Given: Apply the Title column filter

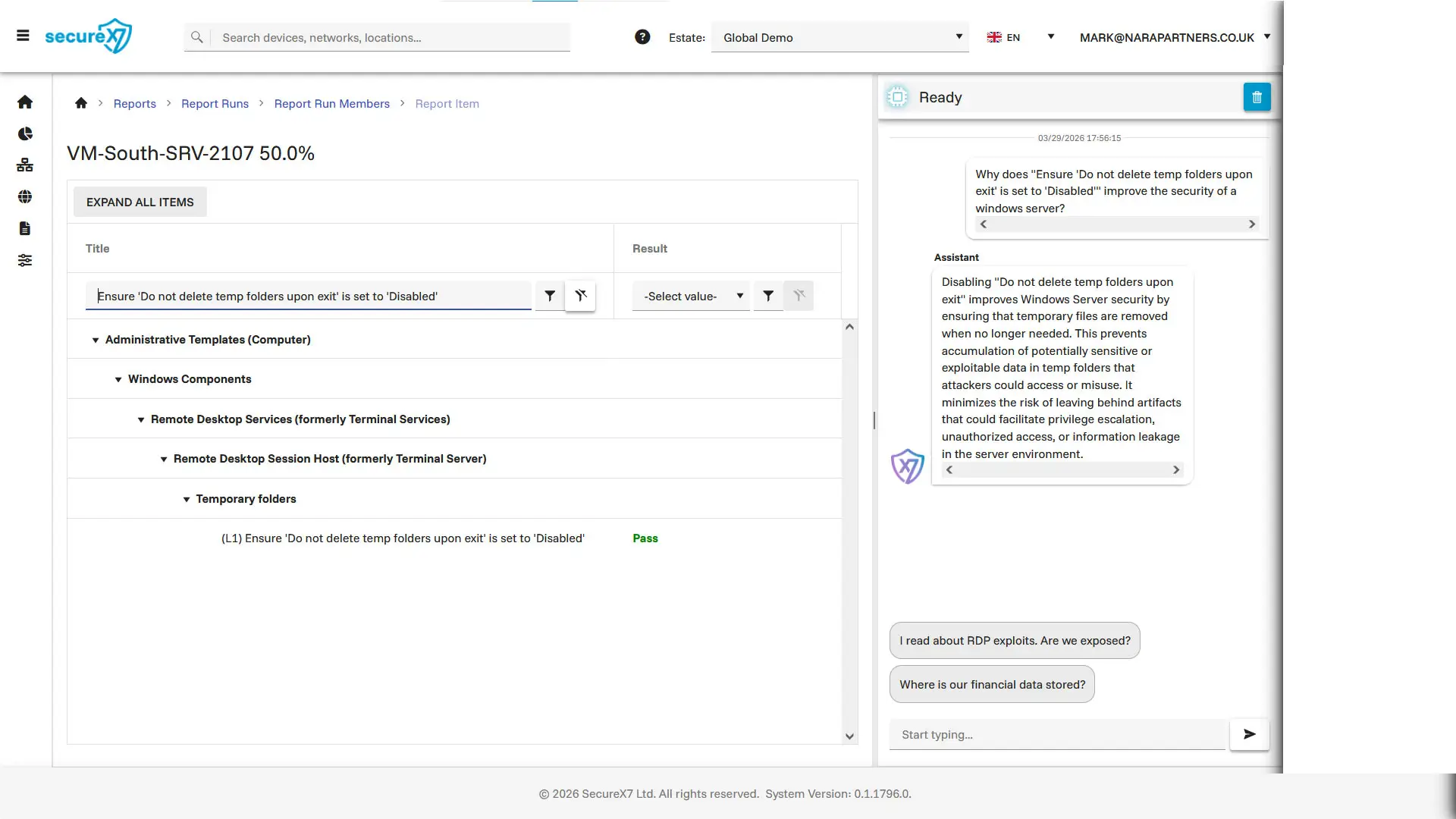Looking at the screenshot, I should click(x=550, y=296).
